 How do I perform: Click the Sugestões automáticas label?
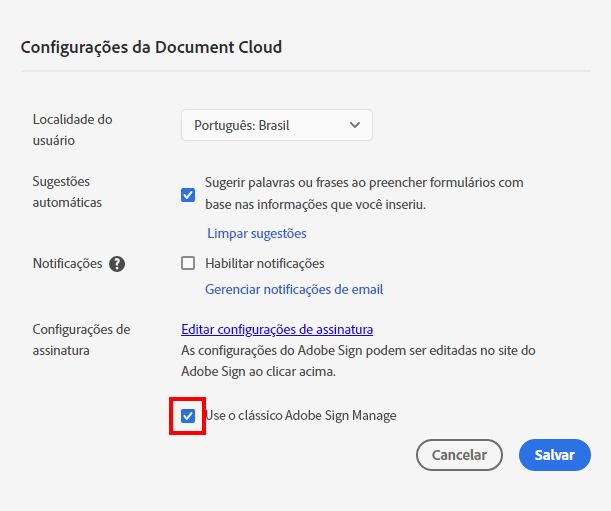[67, 192]
